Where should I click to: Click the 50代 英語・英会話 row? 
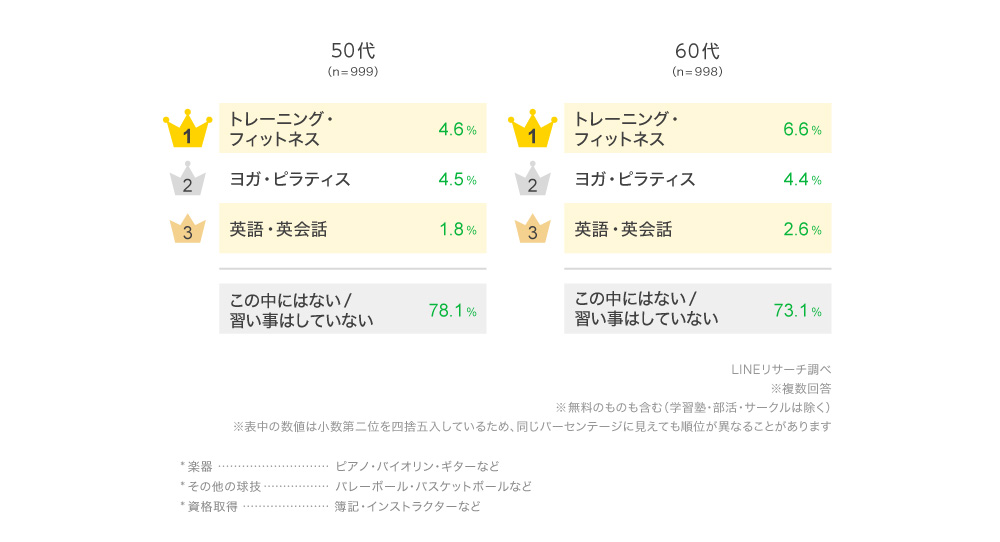[x=353, y=228]
